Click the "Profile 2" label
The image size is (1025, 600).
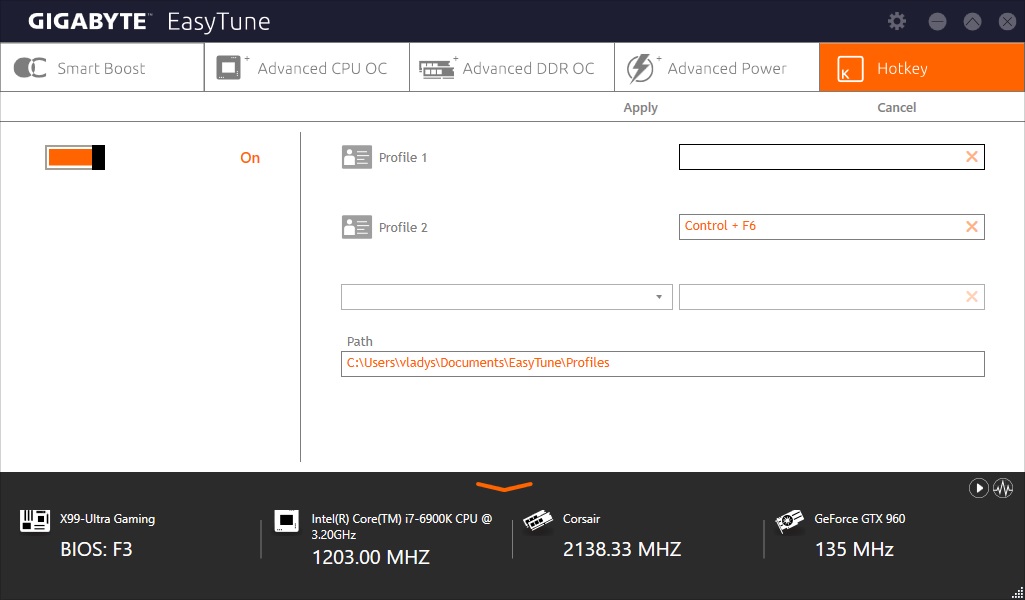pos(403,227)
